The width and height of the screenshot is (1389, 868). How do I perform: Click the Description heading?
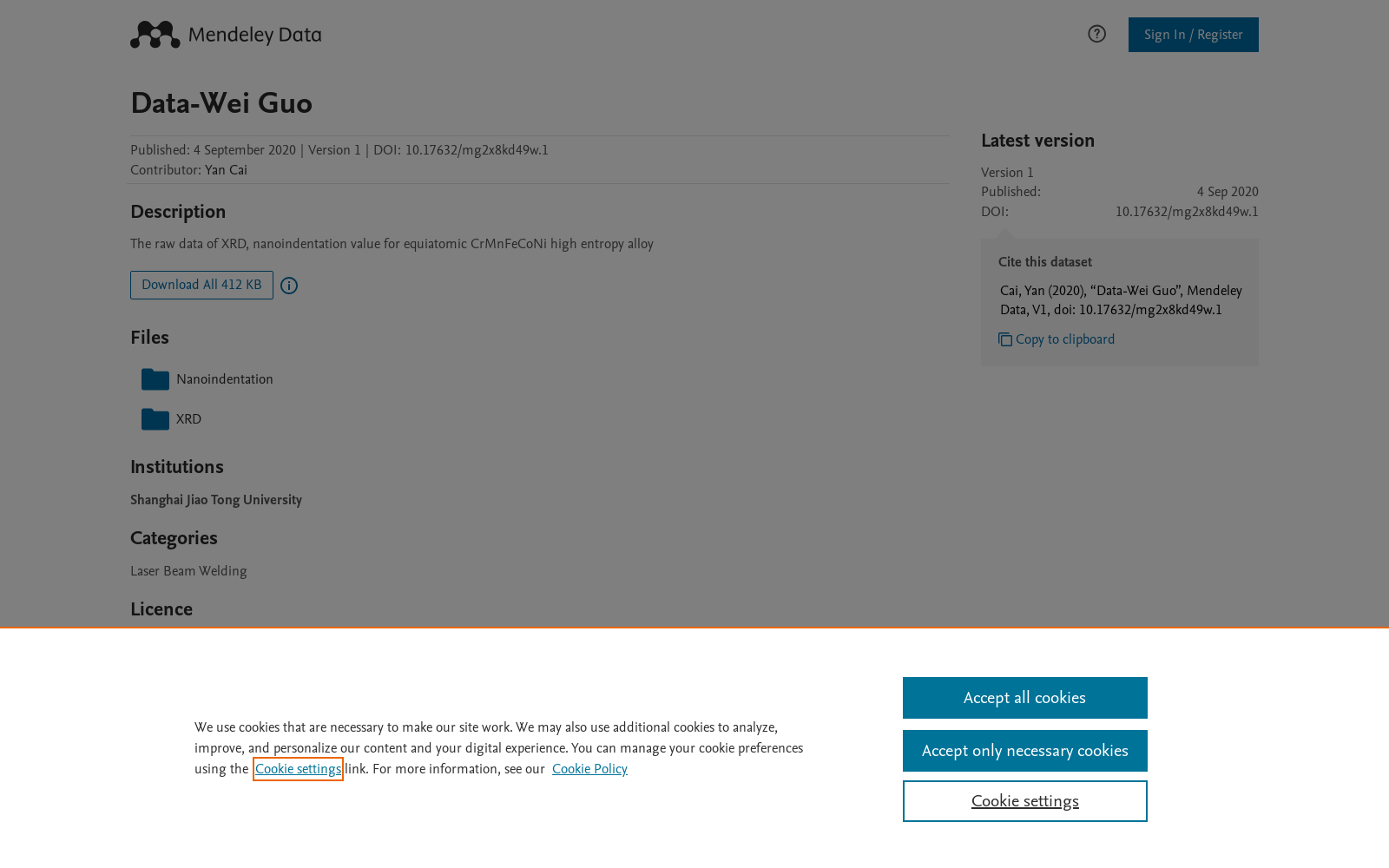pyautogui.click(x=178, y=212)
